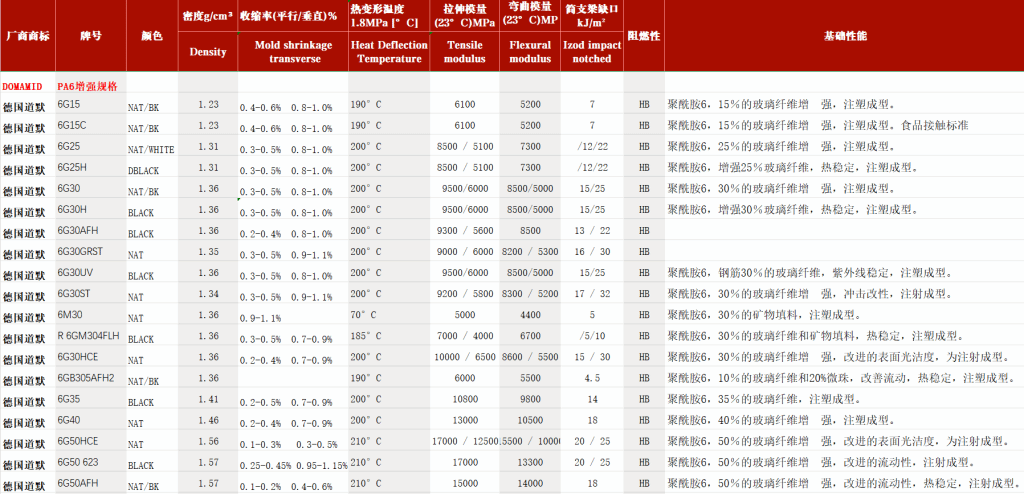Viewport: 1024px width, 494px height.
Task: Select the 厂商商标 header cell
Action: [27, 36]
